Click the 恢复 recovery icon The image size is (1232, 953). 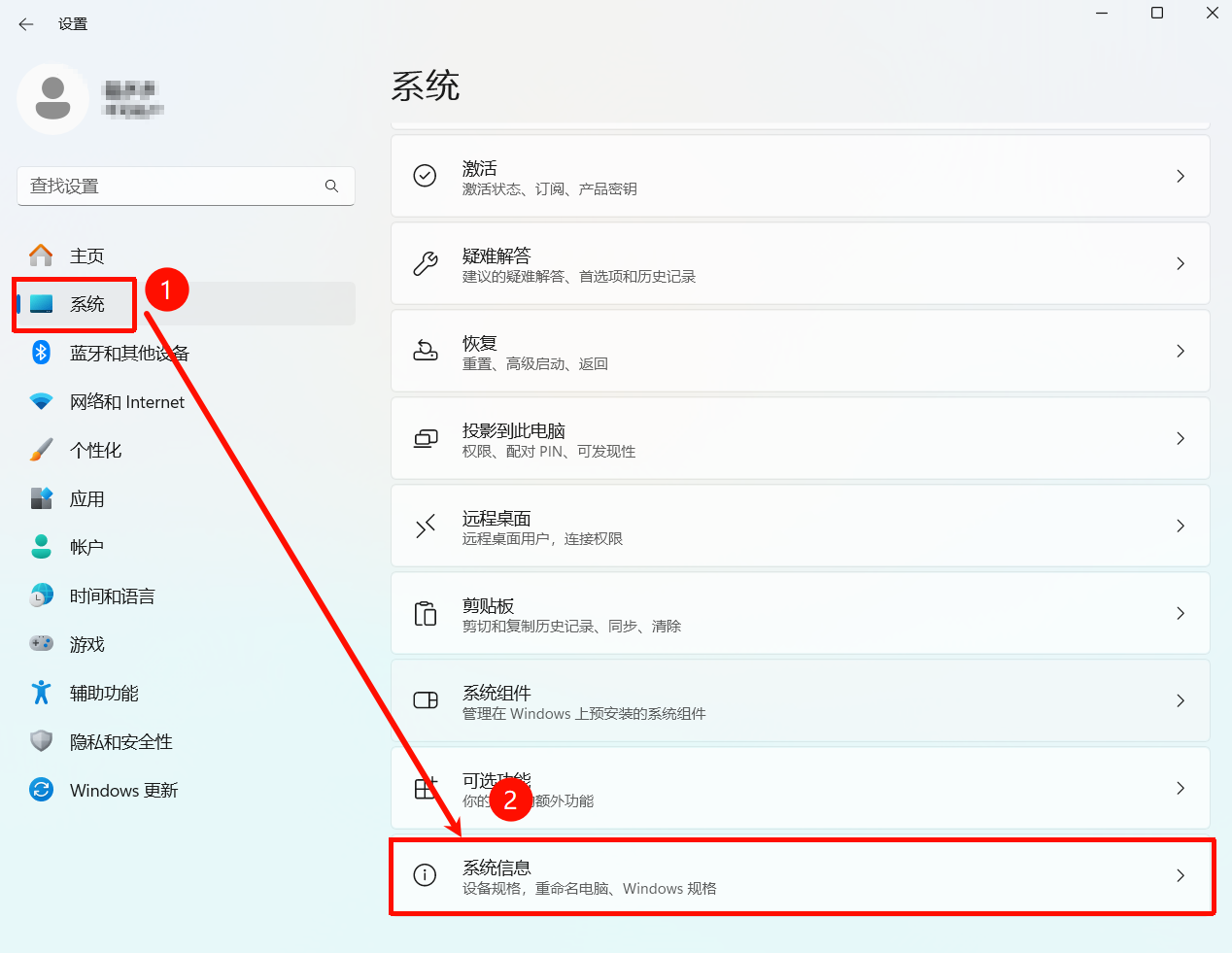(x=425, y=351)
